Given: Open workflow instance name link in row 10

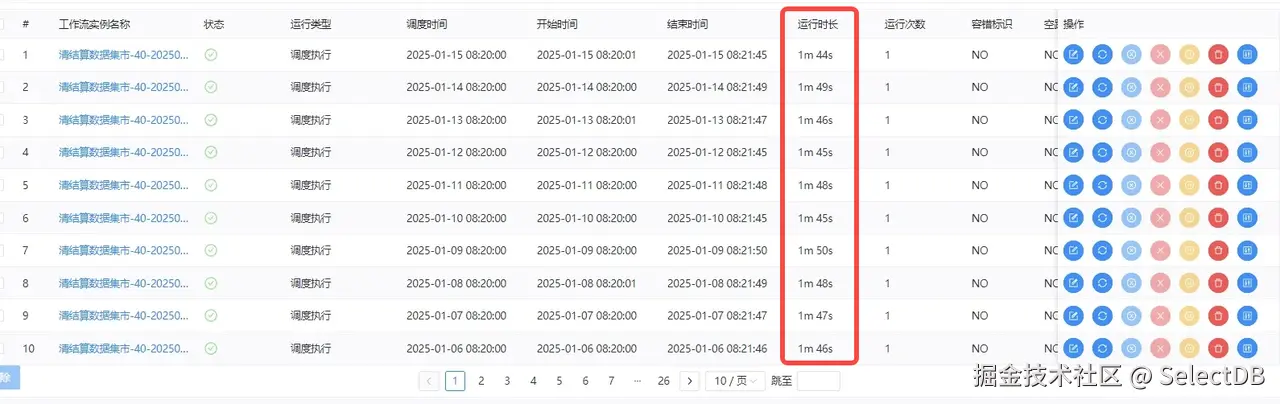Looking at the screenshot, I should [x=123, y=348].
